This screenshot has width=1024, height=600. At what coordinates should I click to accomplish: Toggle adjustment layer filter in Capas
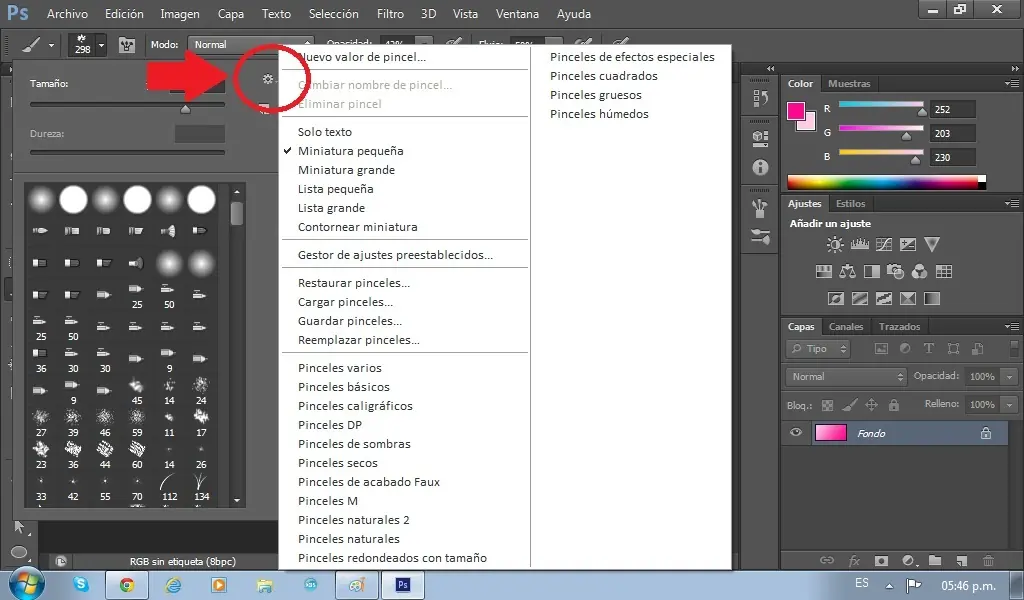(905, 349)
